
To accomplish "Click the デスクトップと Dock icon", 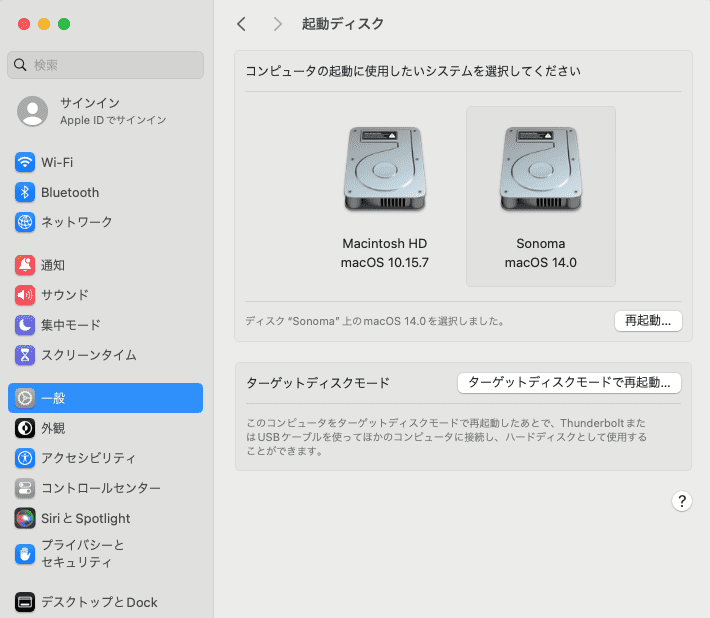I will tap(25, 602).
